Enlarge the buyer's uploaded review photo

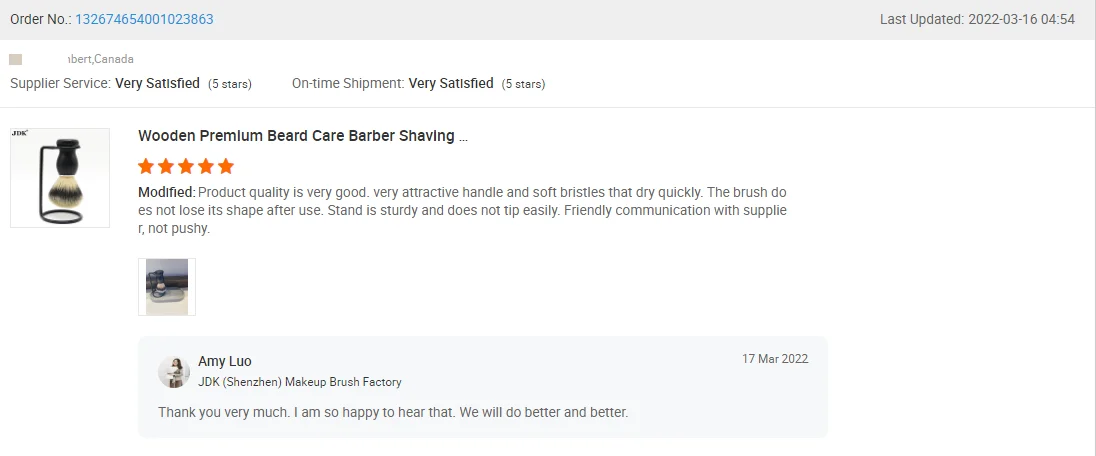(x=167, y=287)
